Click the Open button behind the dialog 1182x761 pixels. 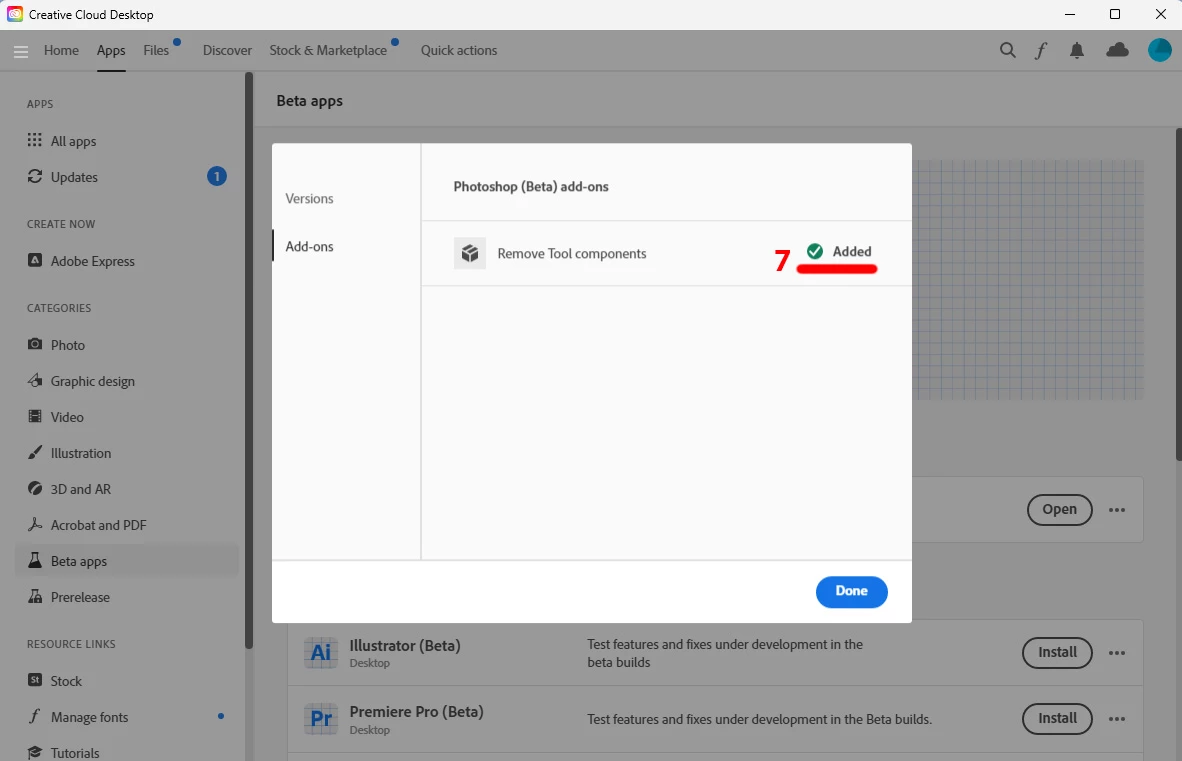[1059, 510]
